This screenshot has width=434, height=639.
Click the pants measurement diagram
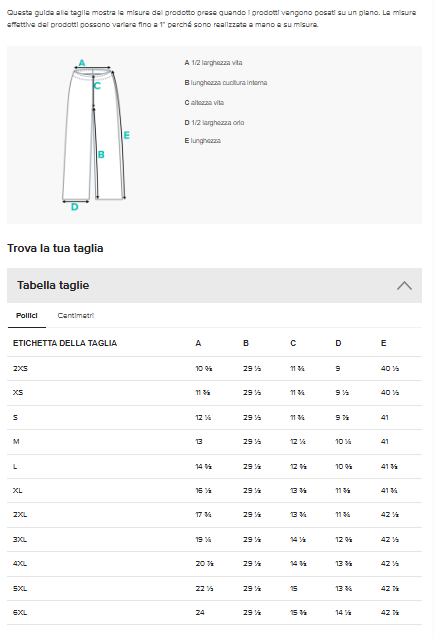coord(95,135)
